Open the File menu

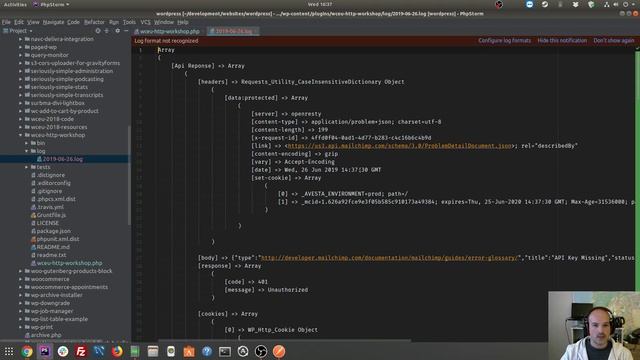pos(7,22)
